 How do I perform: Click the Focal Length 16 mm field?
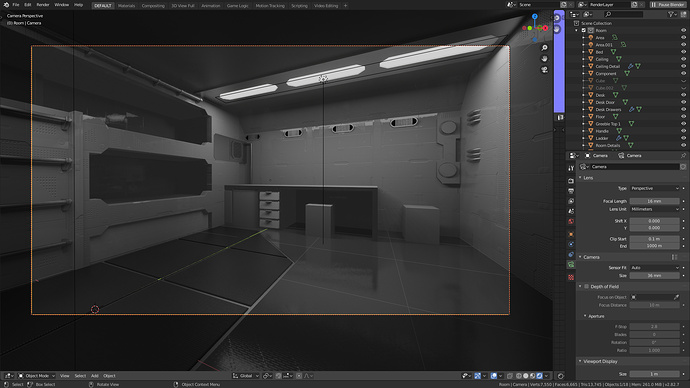point(654,201)
